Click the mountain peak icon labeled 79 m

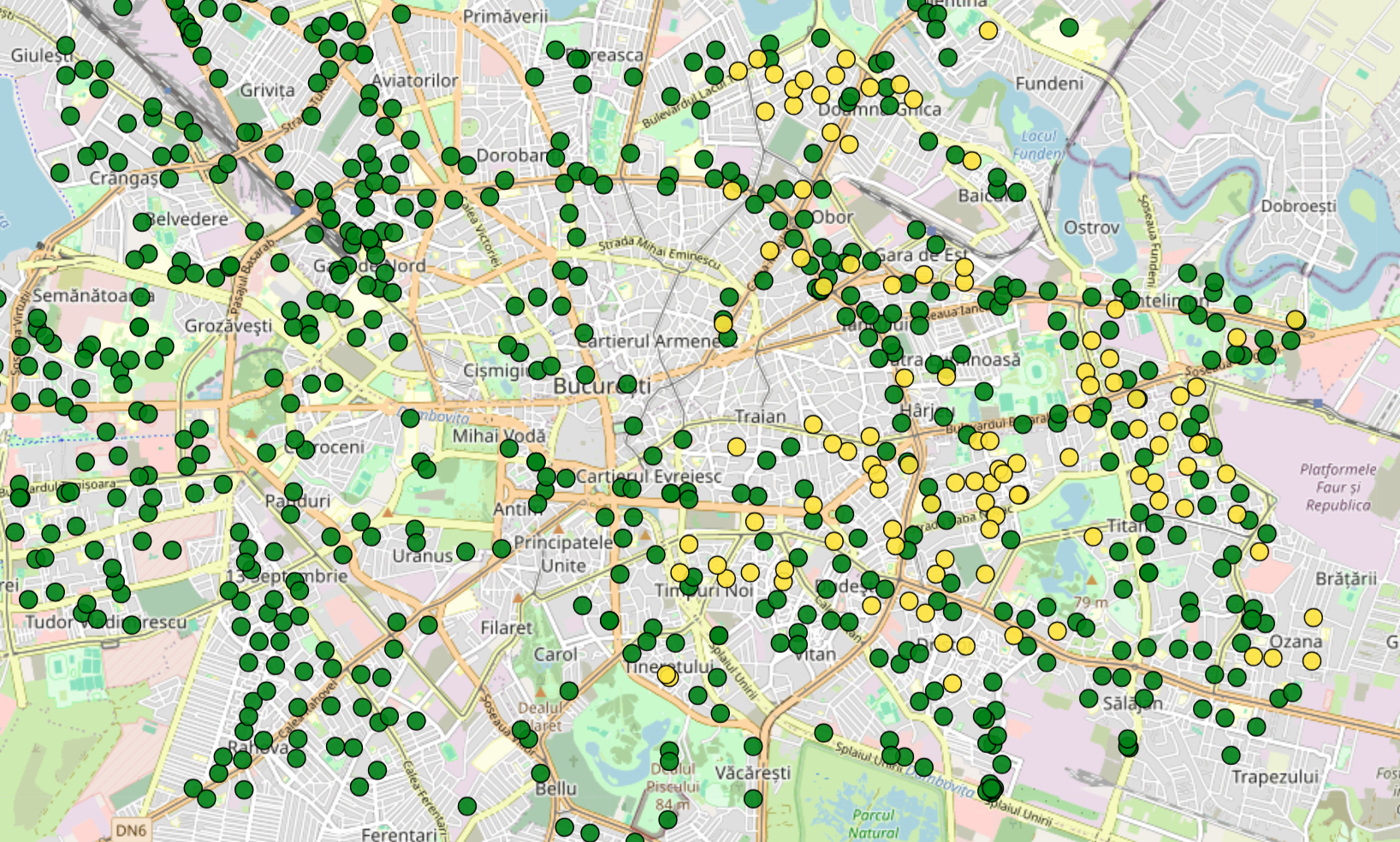point(1091,581)
